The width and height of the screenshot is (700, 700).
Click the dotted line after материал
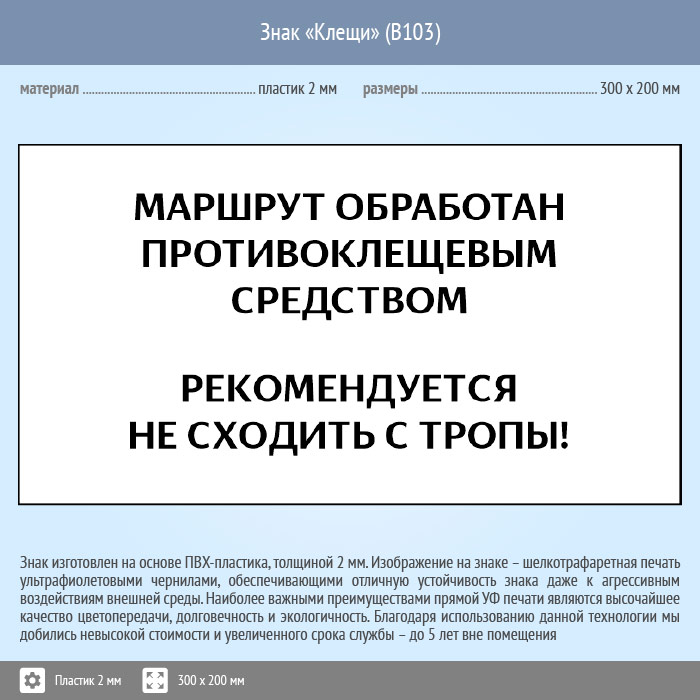click(x=168, y=90)
